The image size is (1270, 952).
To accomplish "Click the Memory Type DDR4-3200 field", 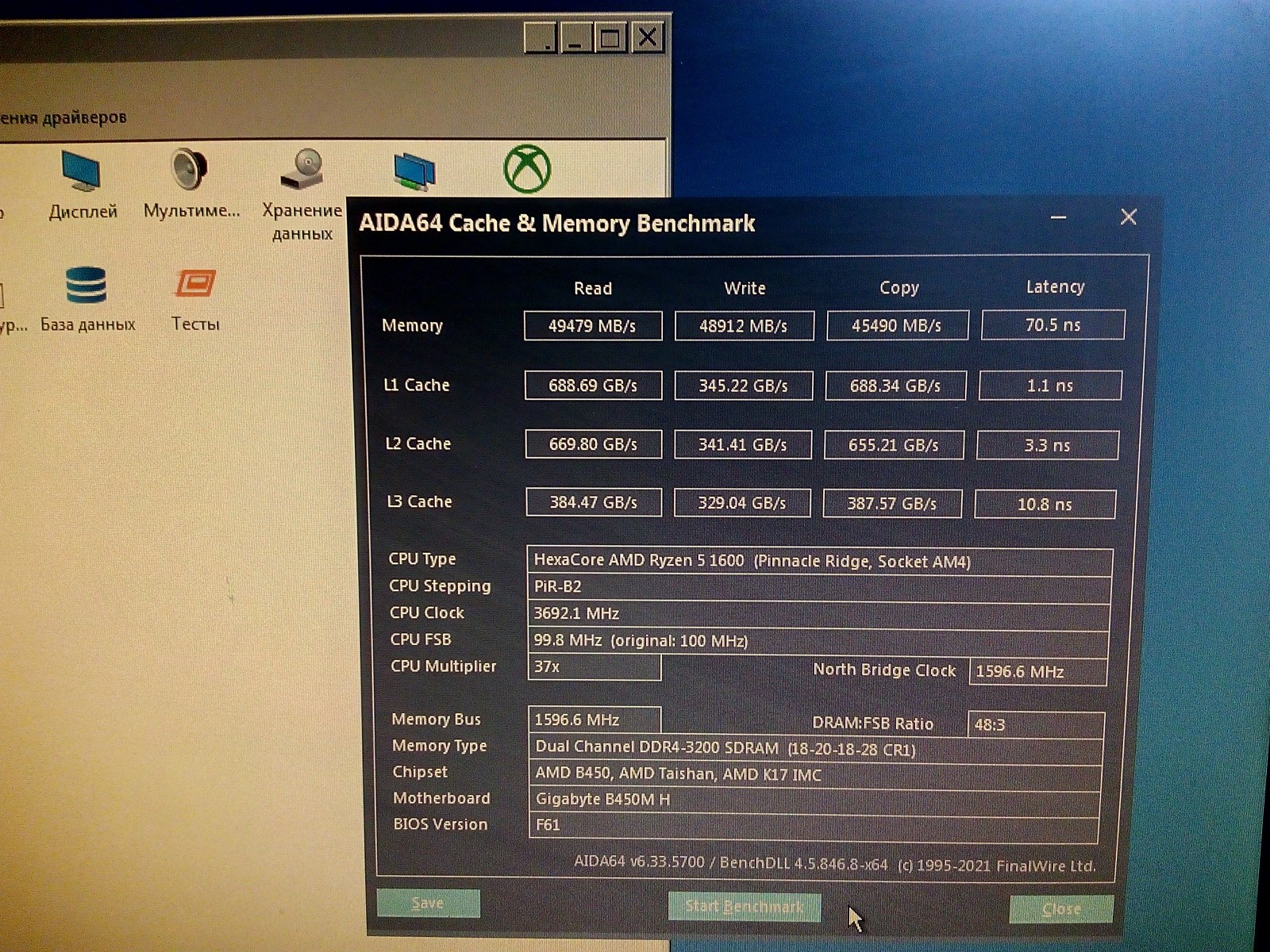I will tap(816, 748).
